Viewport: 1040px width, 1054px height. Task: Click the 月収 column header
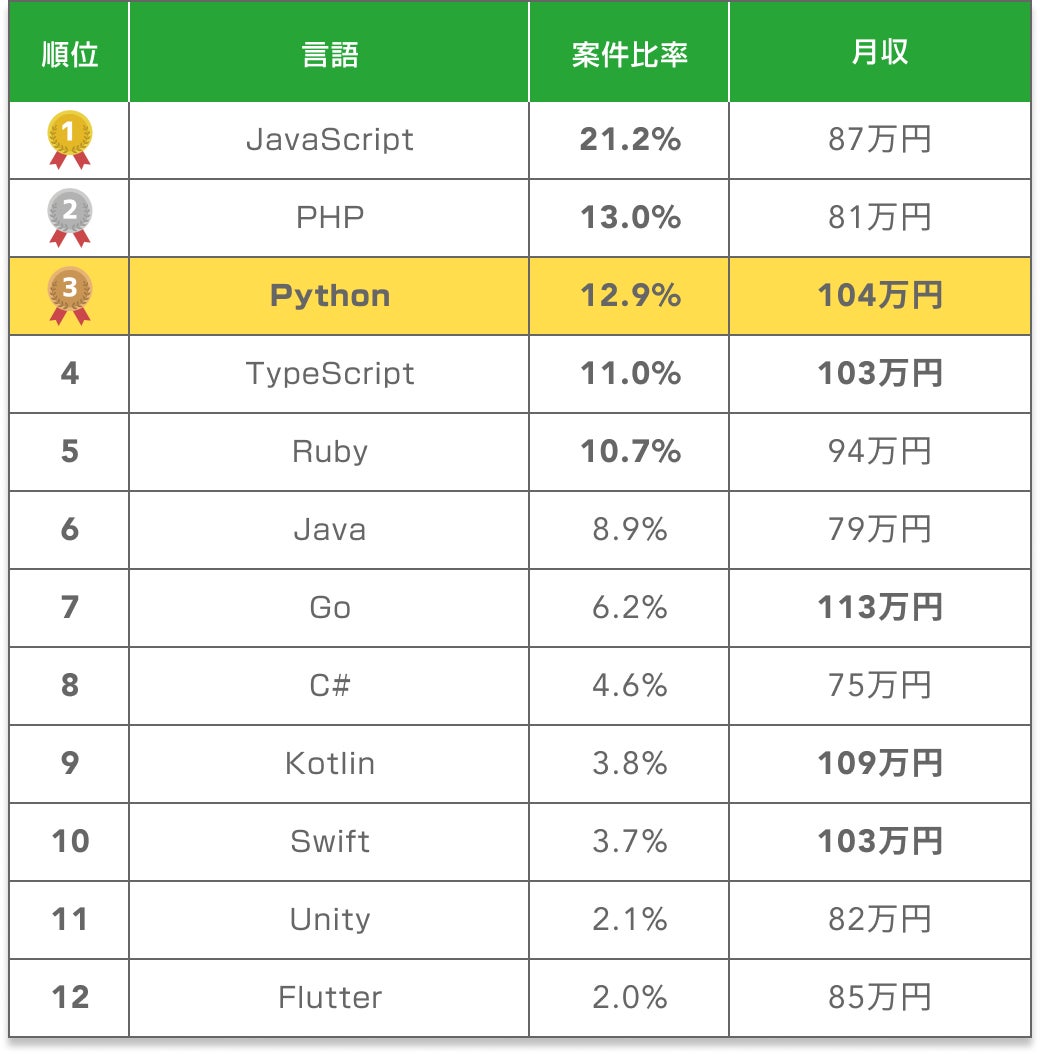(880, 53)
